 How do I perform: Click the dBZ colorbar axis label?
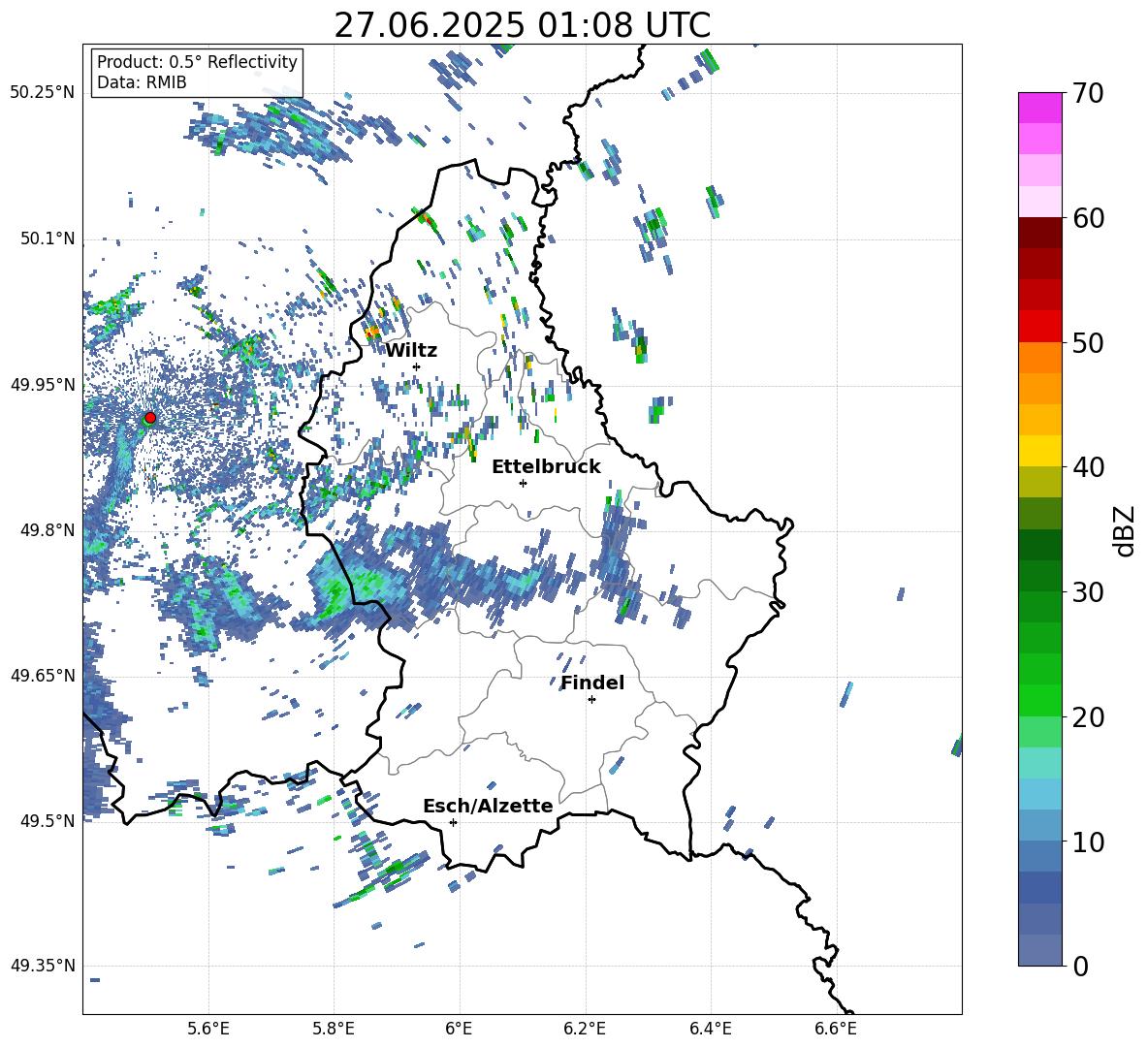pyautogui.click(x=1124, y=530)
